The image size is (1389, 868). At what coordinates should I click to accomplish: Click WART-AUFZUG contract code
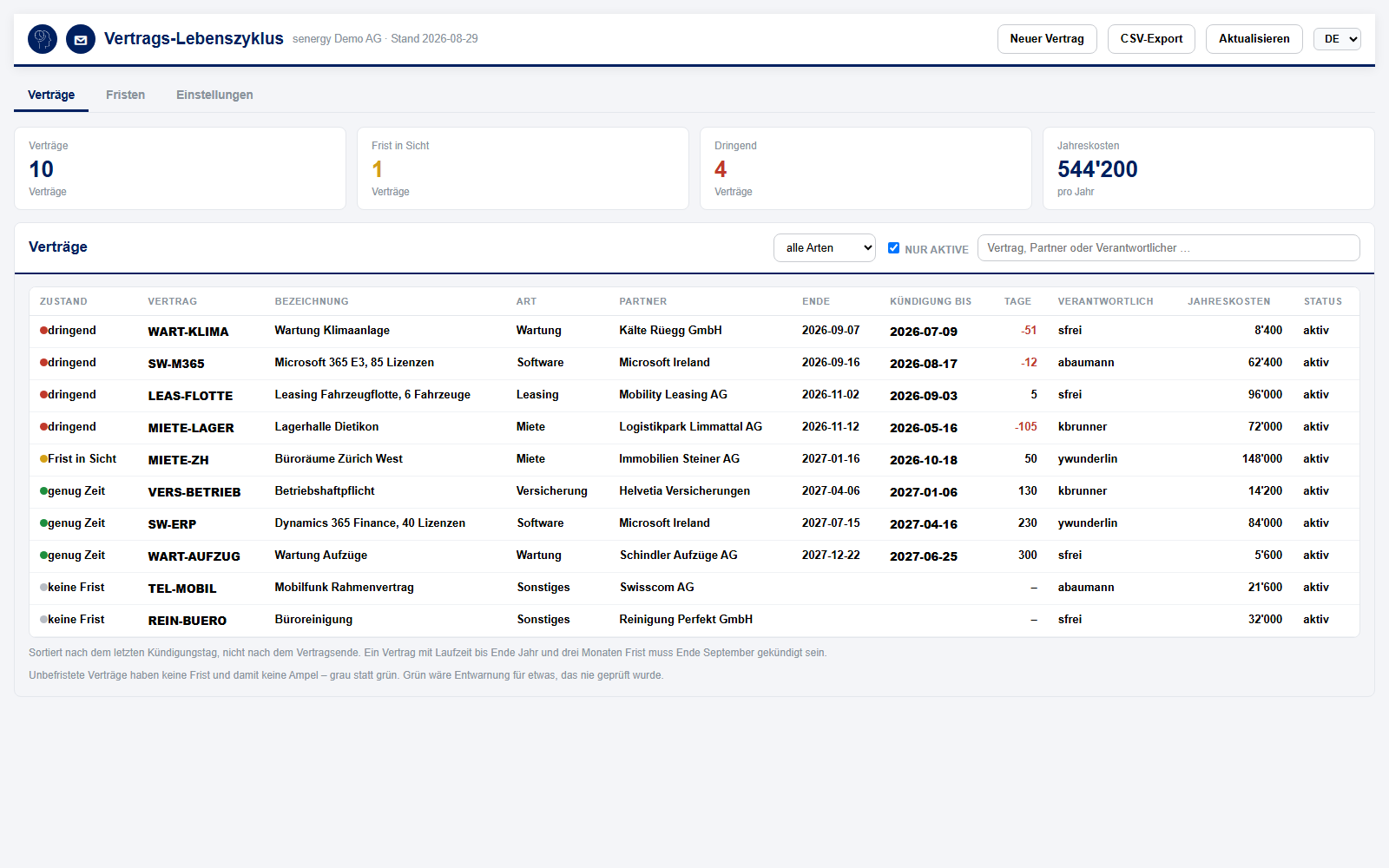(x=194, y=556)
